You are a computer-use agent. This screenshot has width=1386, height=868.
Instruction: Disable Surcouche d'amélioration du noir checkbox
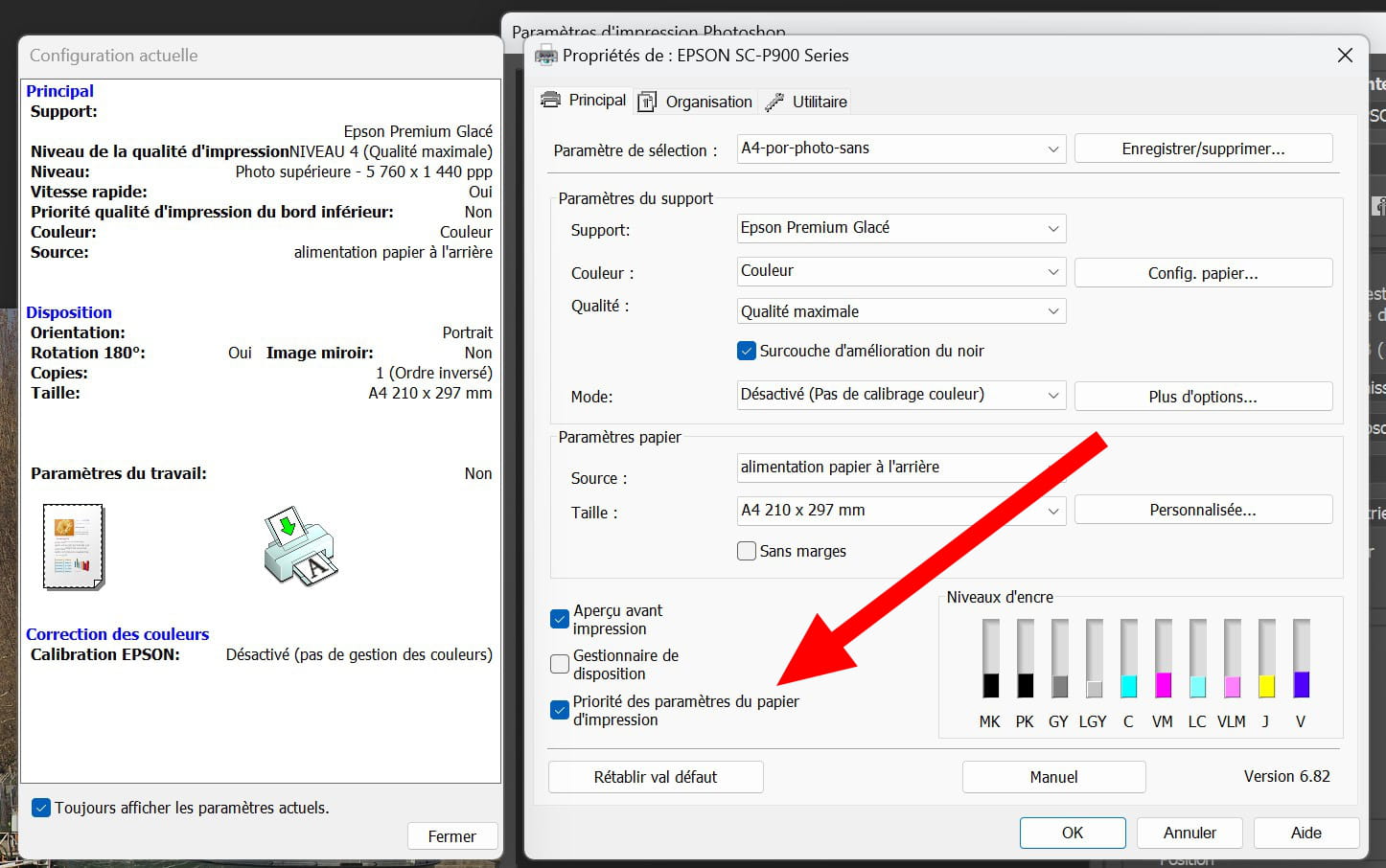[x=747, y=351]
